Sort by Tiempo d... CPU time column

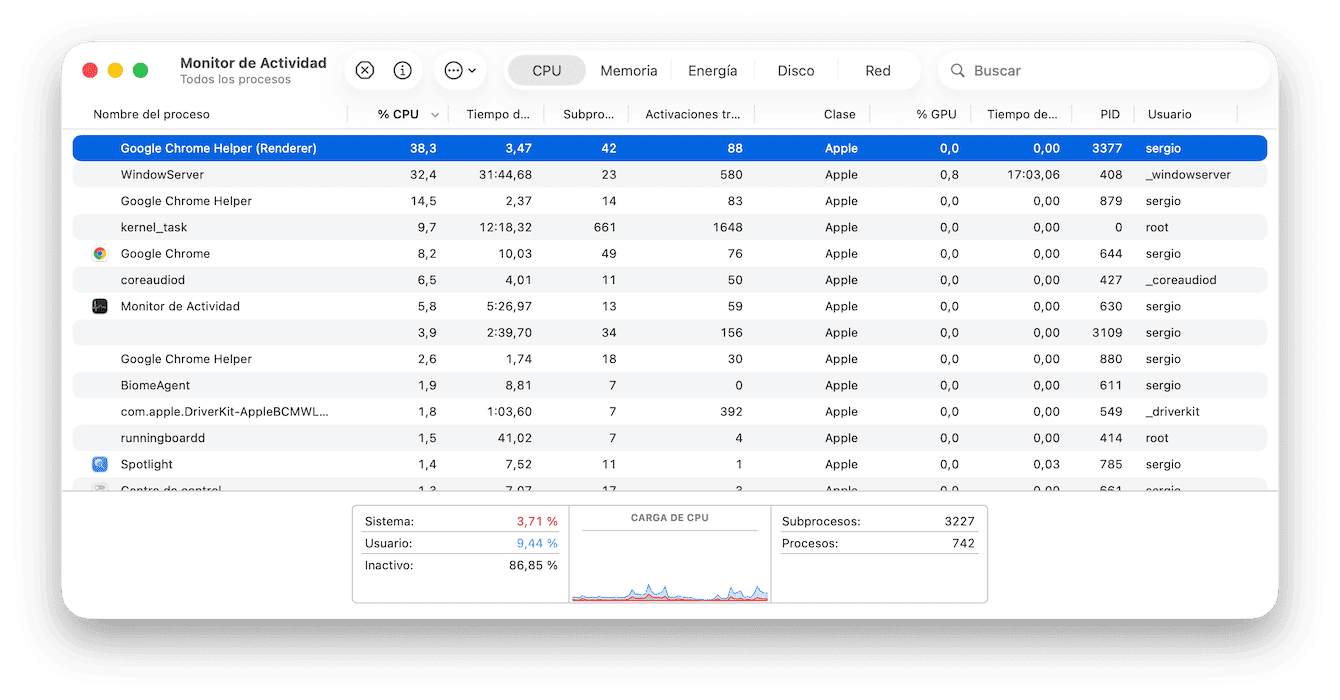498,115
